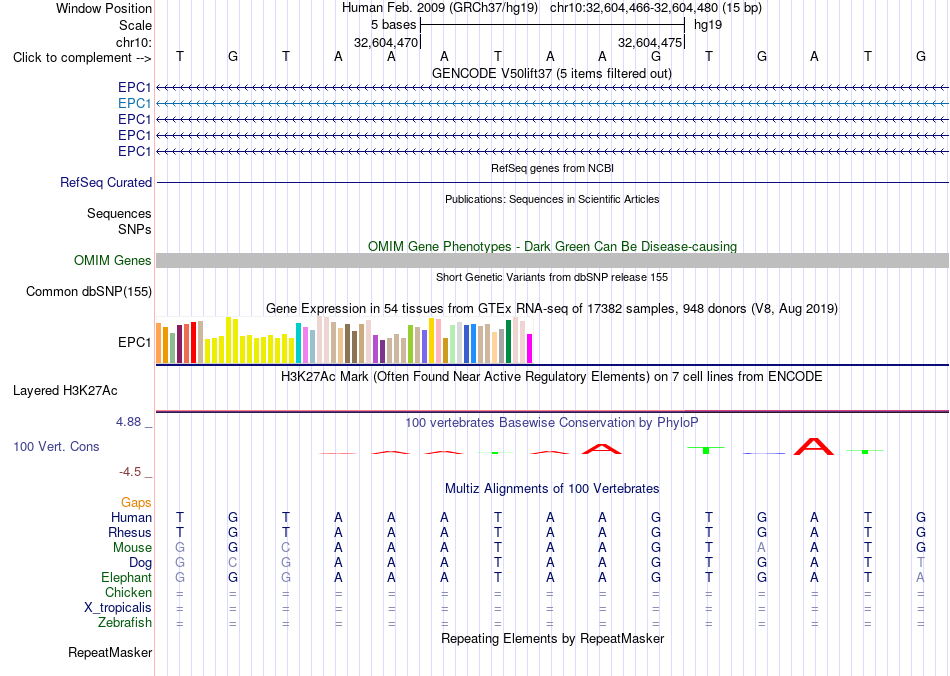The image size is (950, 676).
Task: Select the Human alignment row label
Action: pos(131,517)
